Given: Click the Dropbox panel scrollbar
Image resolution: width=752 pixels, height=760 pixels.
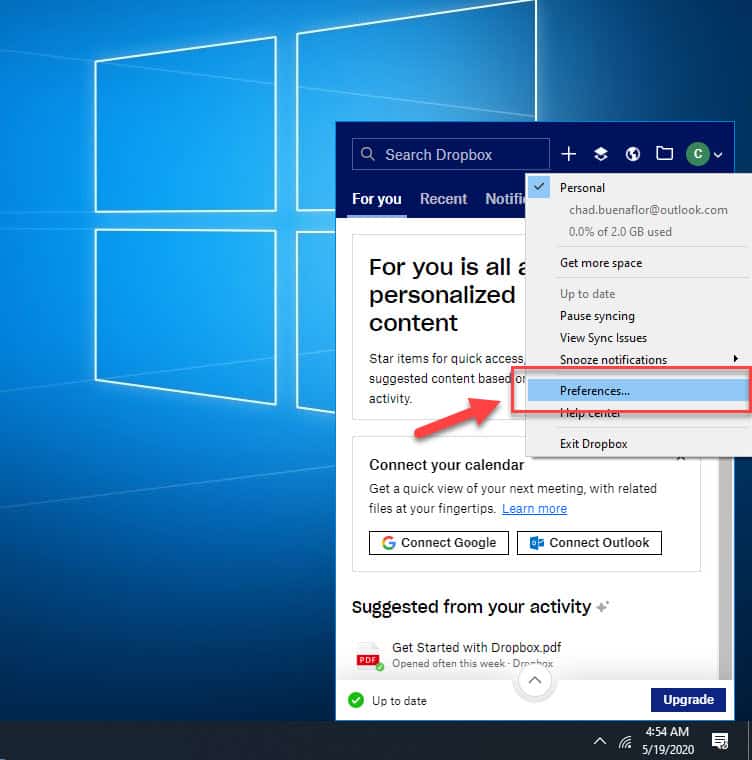Looking at the screenshot, I should point(725,567).
